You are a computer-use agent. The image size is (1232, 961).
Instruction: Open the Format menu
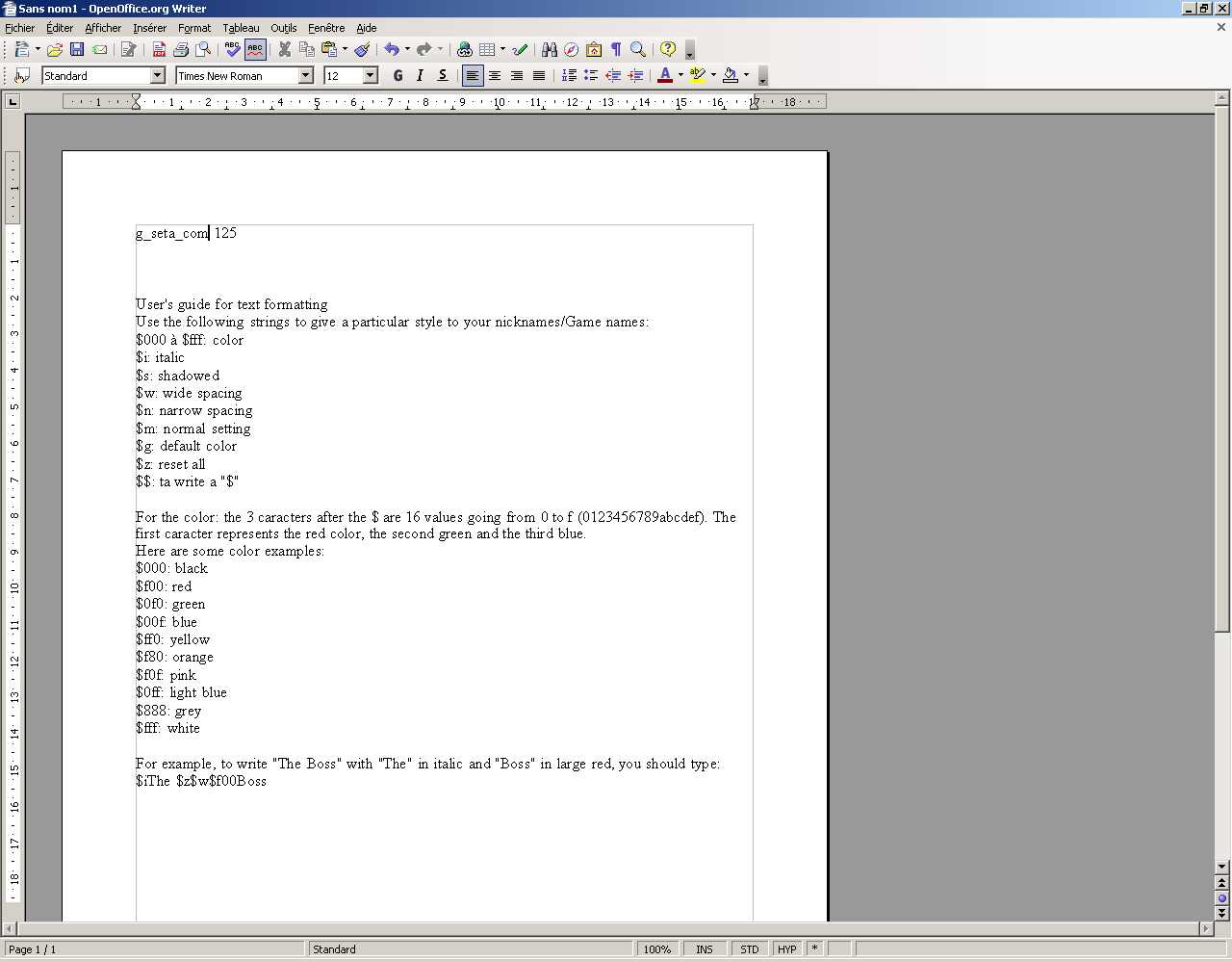coord(194,28)
